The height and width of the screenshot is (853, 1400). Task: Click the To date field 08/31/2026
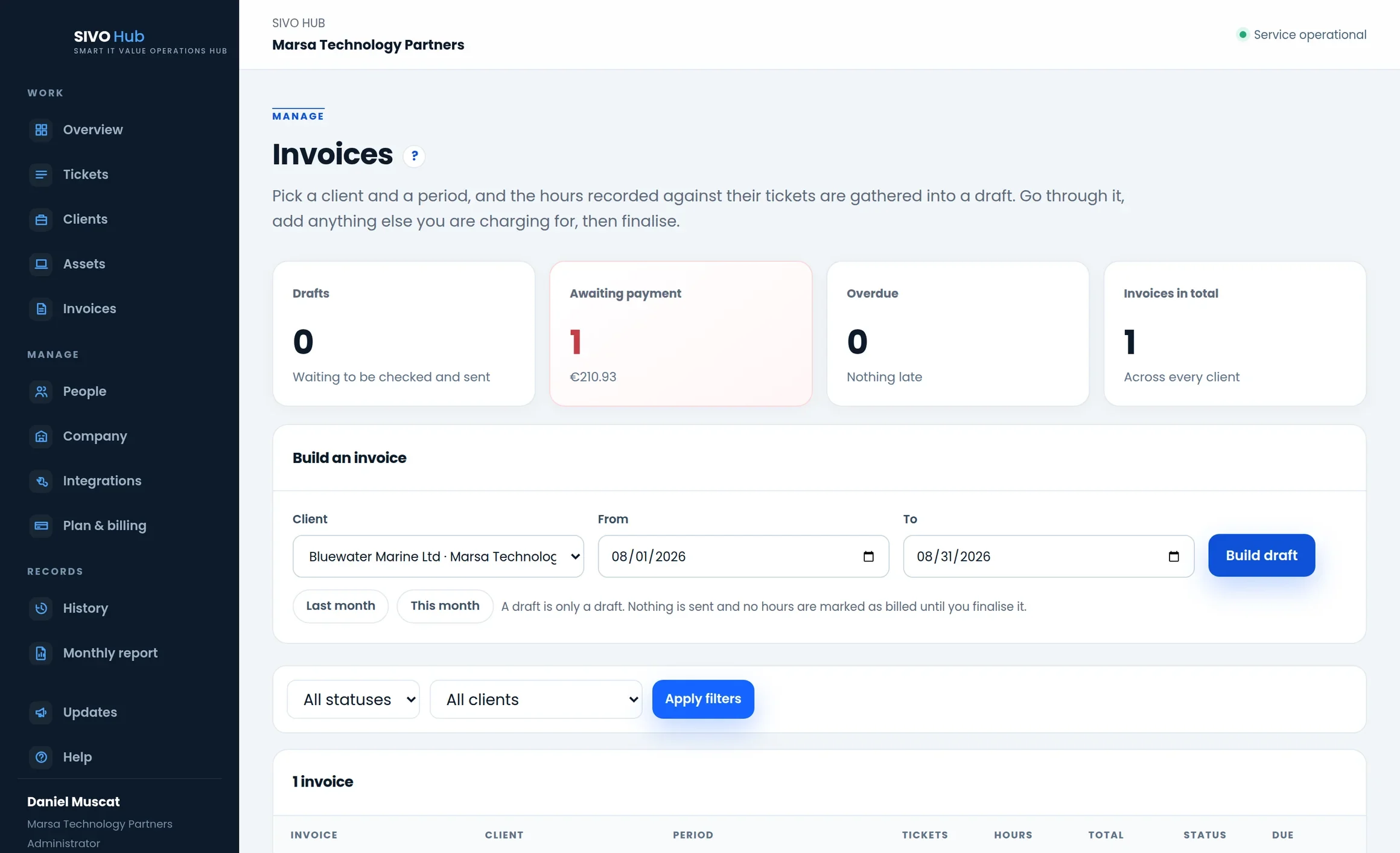click(1048, 556)
